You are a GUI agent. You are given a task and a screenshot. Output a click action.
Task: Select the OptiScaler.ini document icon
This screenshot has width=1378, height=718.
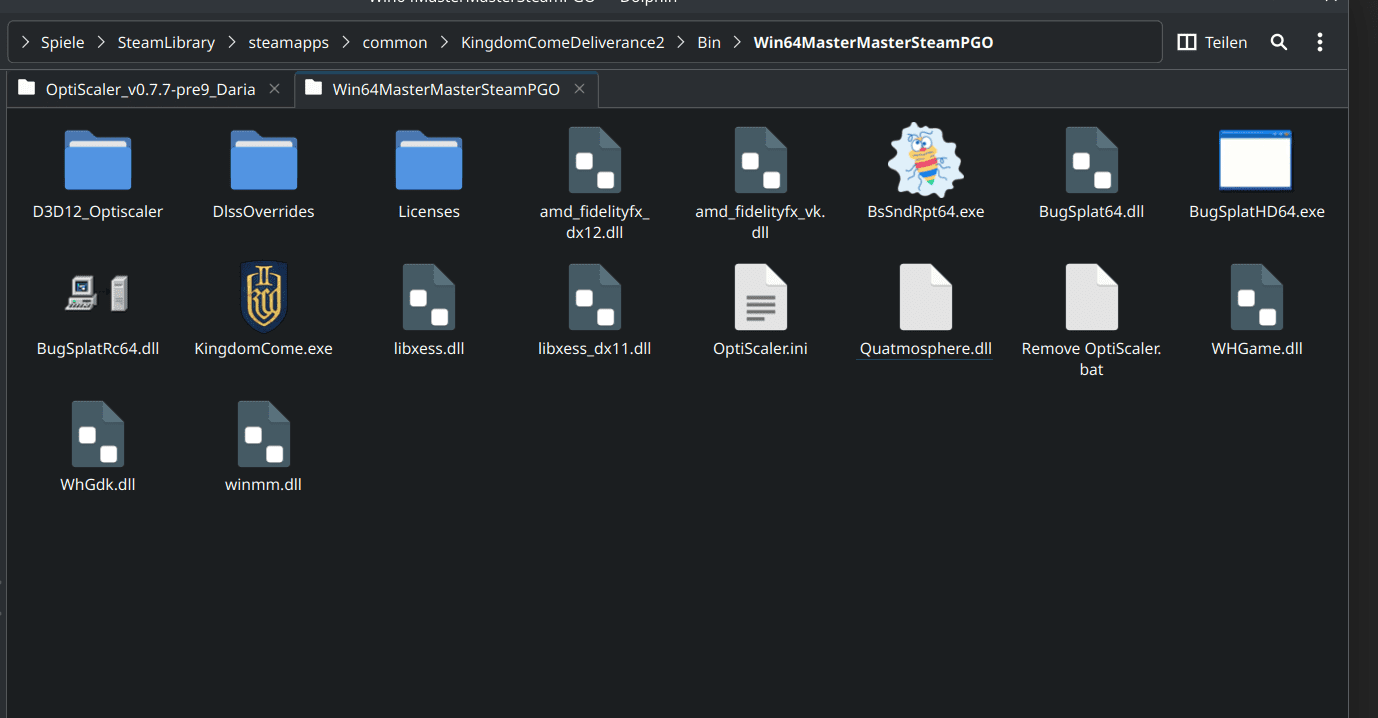tap(761, 297)
